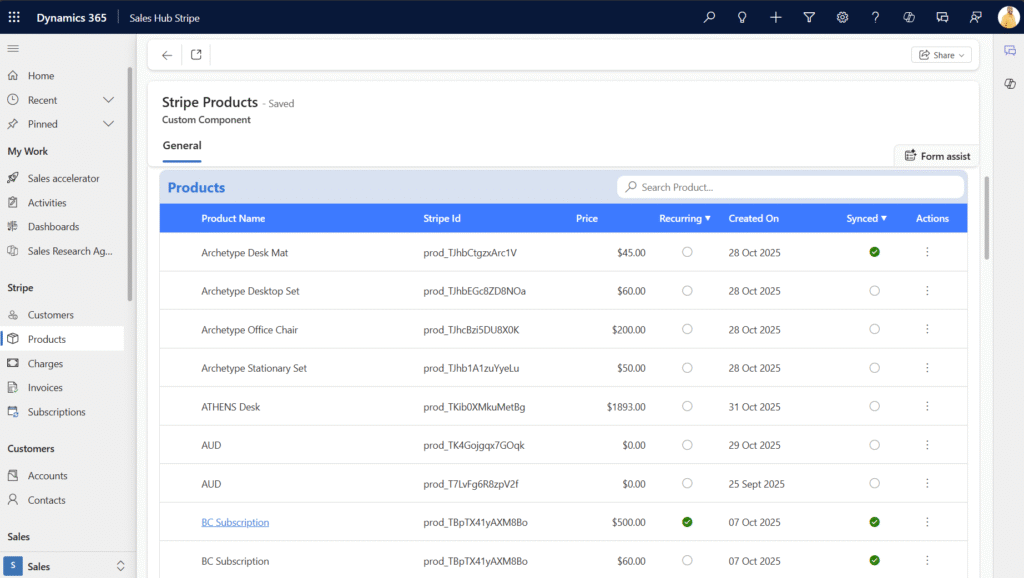1024x578 pixels.
Task: Click the green Synced checkmark for BC Subscription
Action: click(874, 521)
